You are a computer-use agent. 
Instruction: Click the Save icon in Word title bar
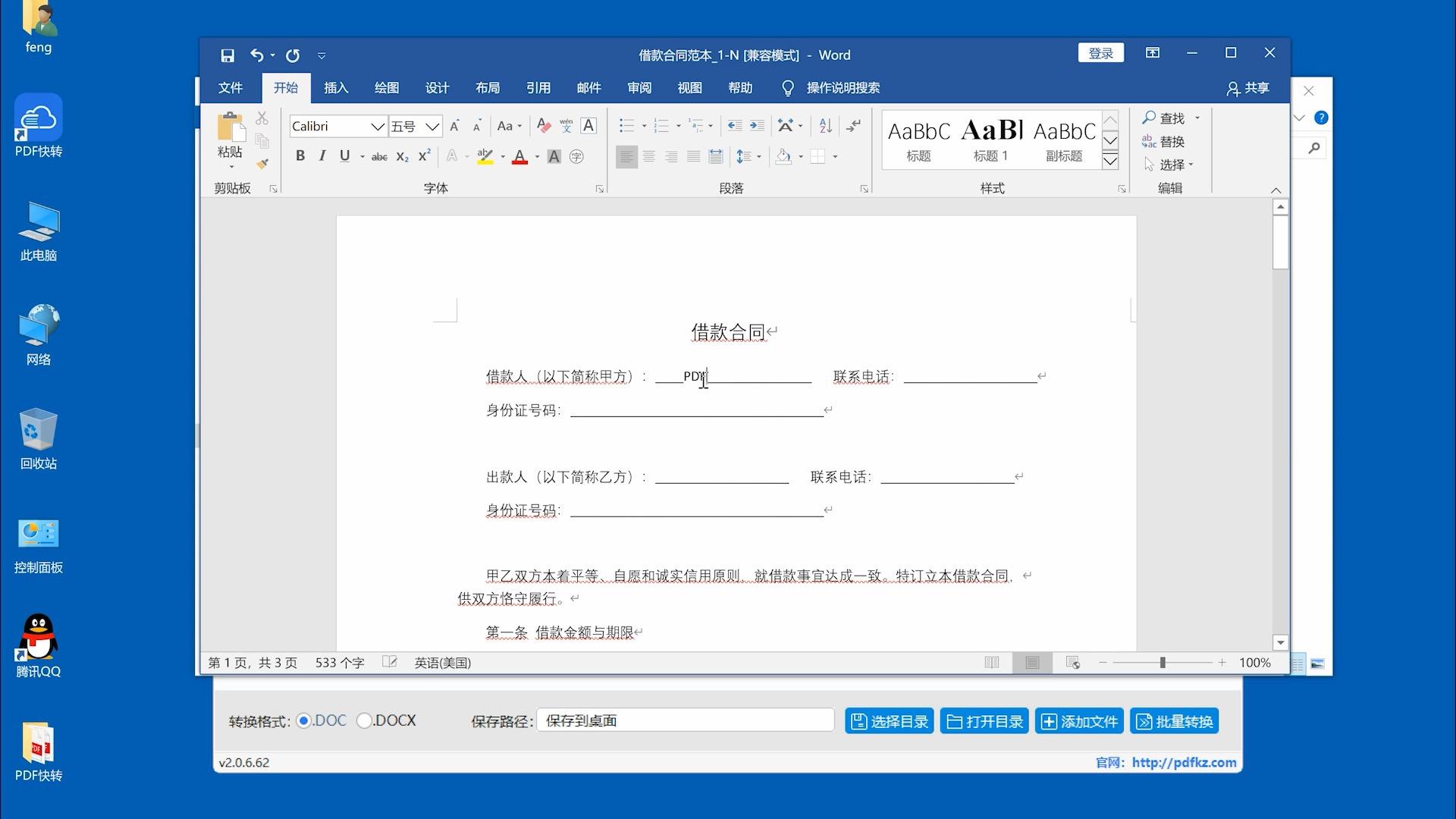227,55
